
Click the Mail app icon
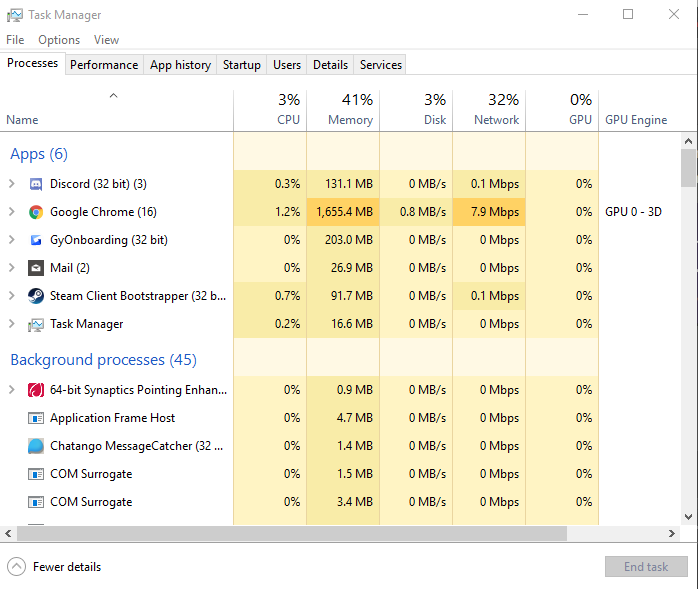tap(36, 268)
